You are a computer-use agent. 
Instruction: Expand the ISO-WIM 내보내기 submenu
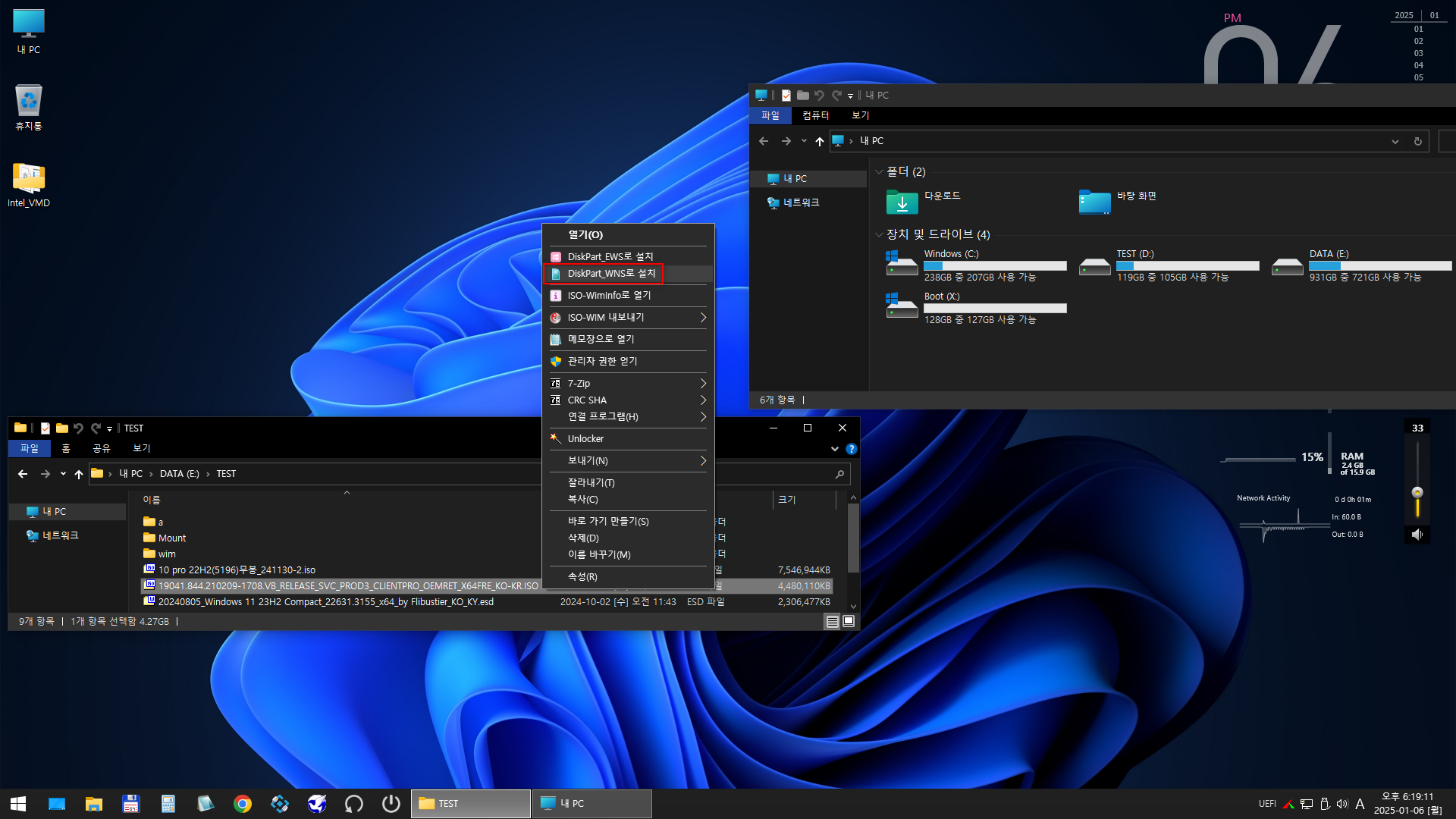628,318
